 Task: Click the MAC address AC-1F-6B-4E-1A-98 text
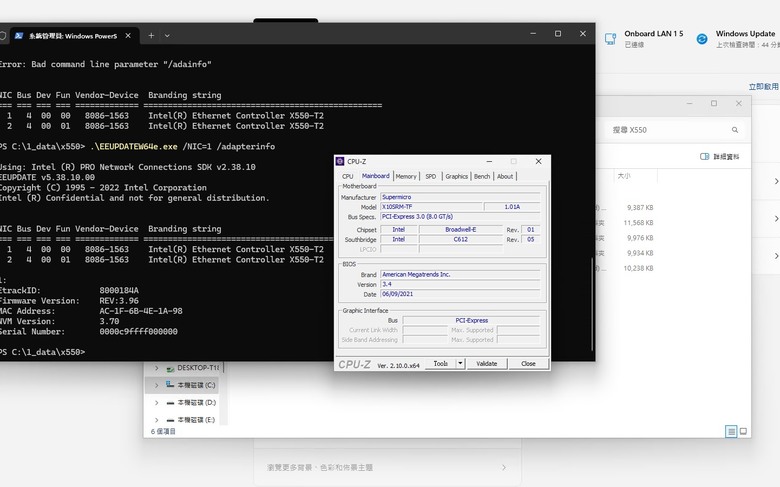[141, 311]
